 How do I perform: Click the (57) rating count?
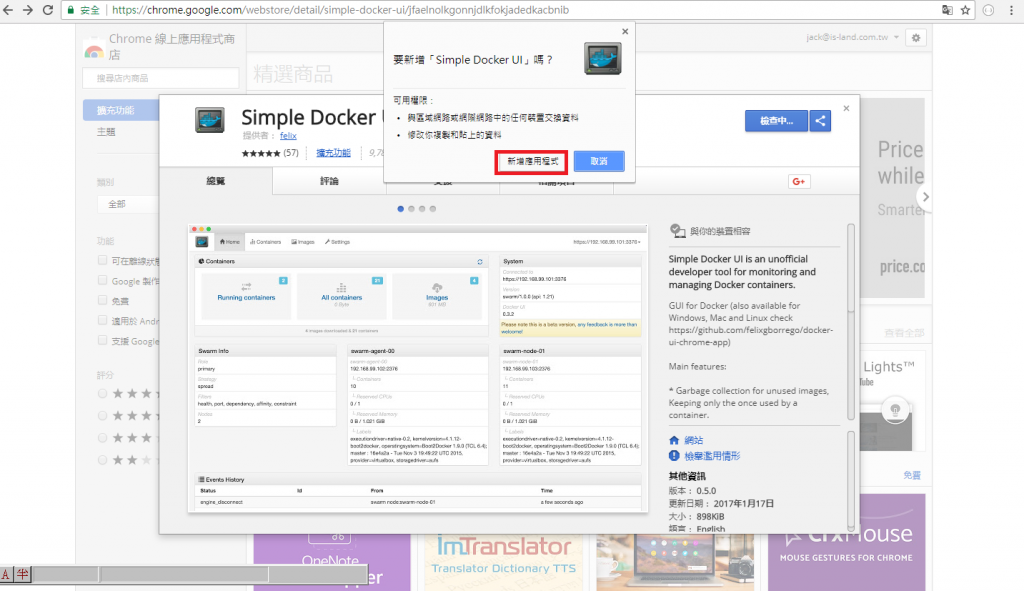(x=291, y=153)
